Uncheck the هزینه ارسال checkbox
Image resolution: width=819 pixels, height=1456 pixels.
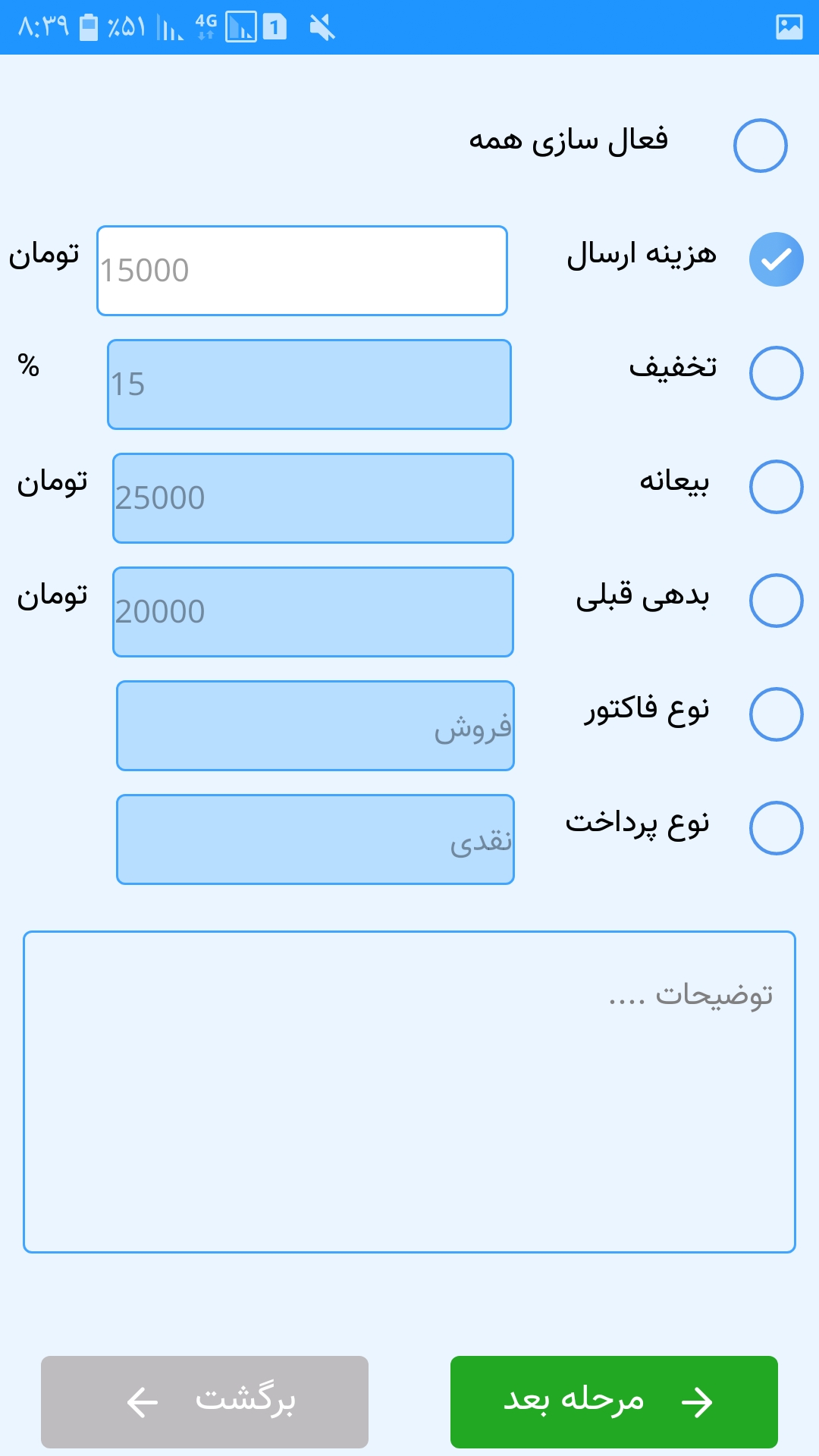coord(776,259)
